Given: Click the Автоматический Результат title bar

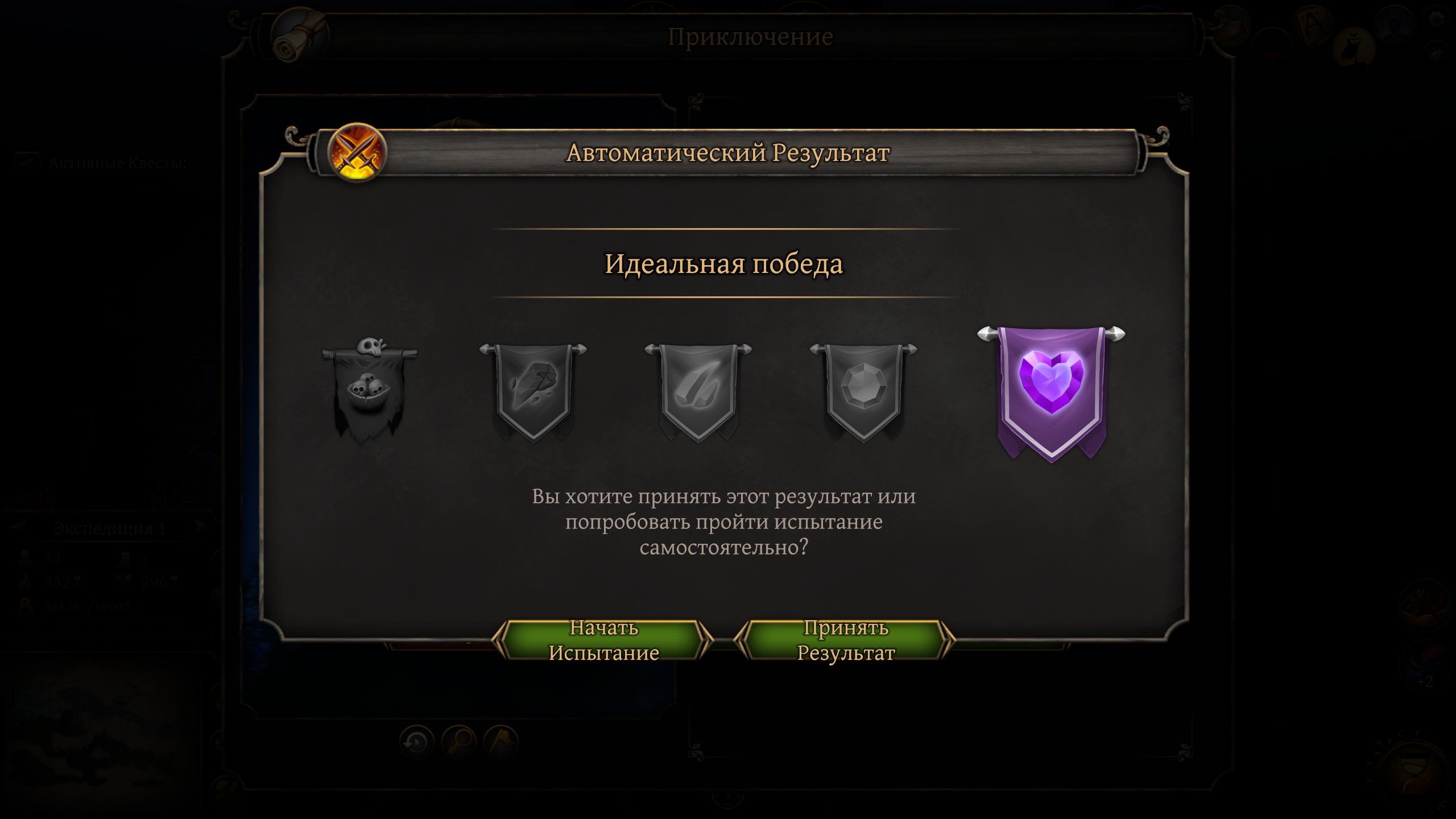Looking at the screenshot, I should 728,153.
